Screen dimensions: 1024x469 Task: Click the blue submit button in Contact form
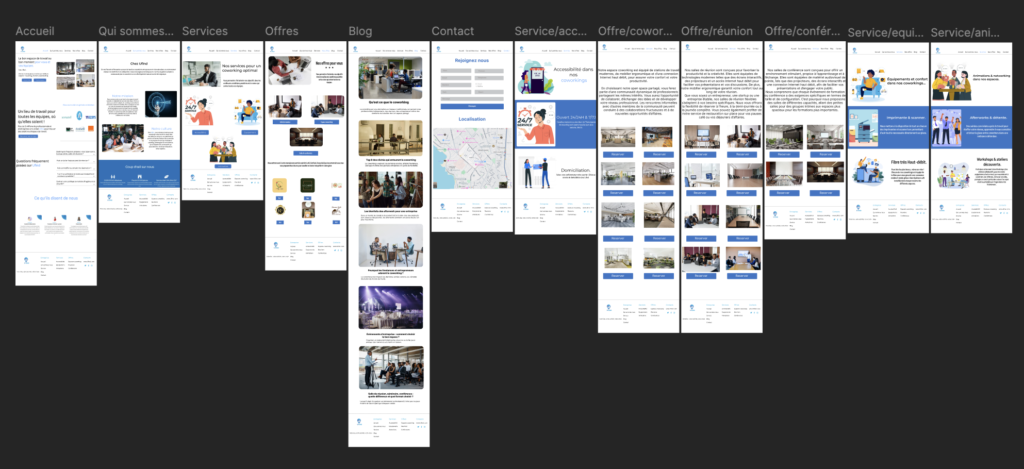pos(472,106)
